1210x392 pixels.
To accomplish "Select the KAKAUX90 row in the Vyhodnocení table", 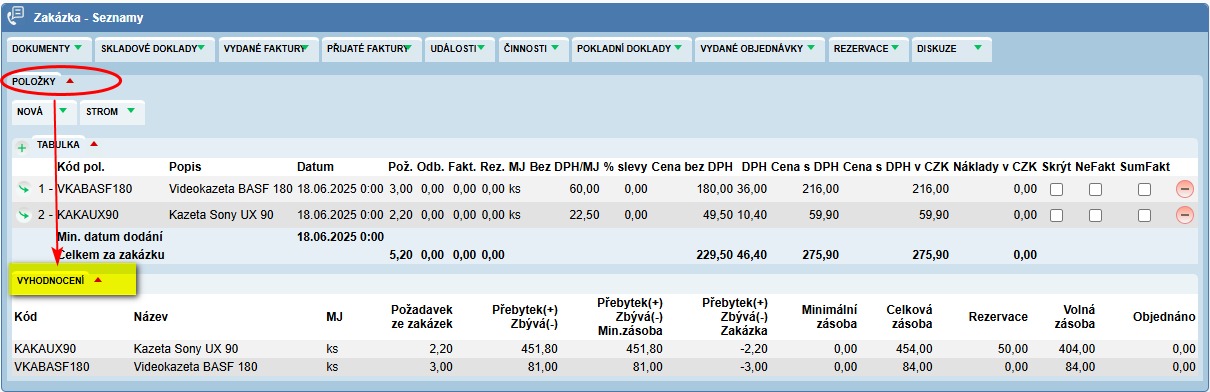I will pos(605,349).
